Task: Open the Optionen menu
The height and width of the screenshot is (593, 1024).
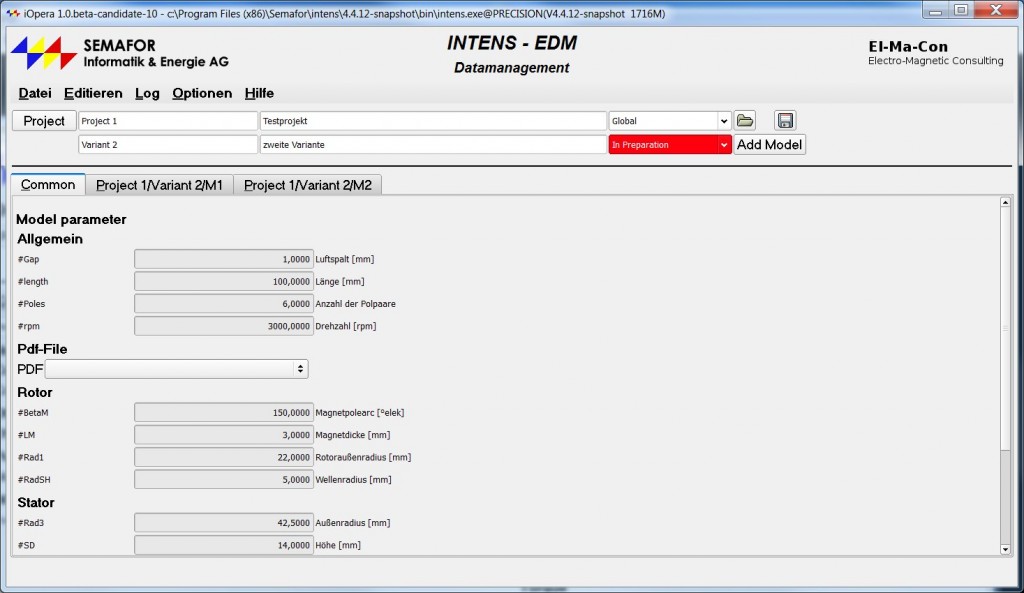Action: tap(202, 93)
